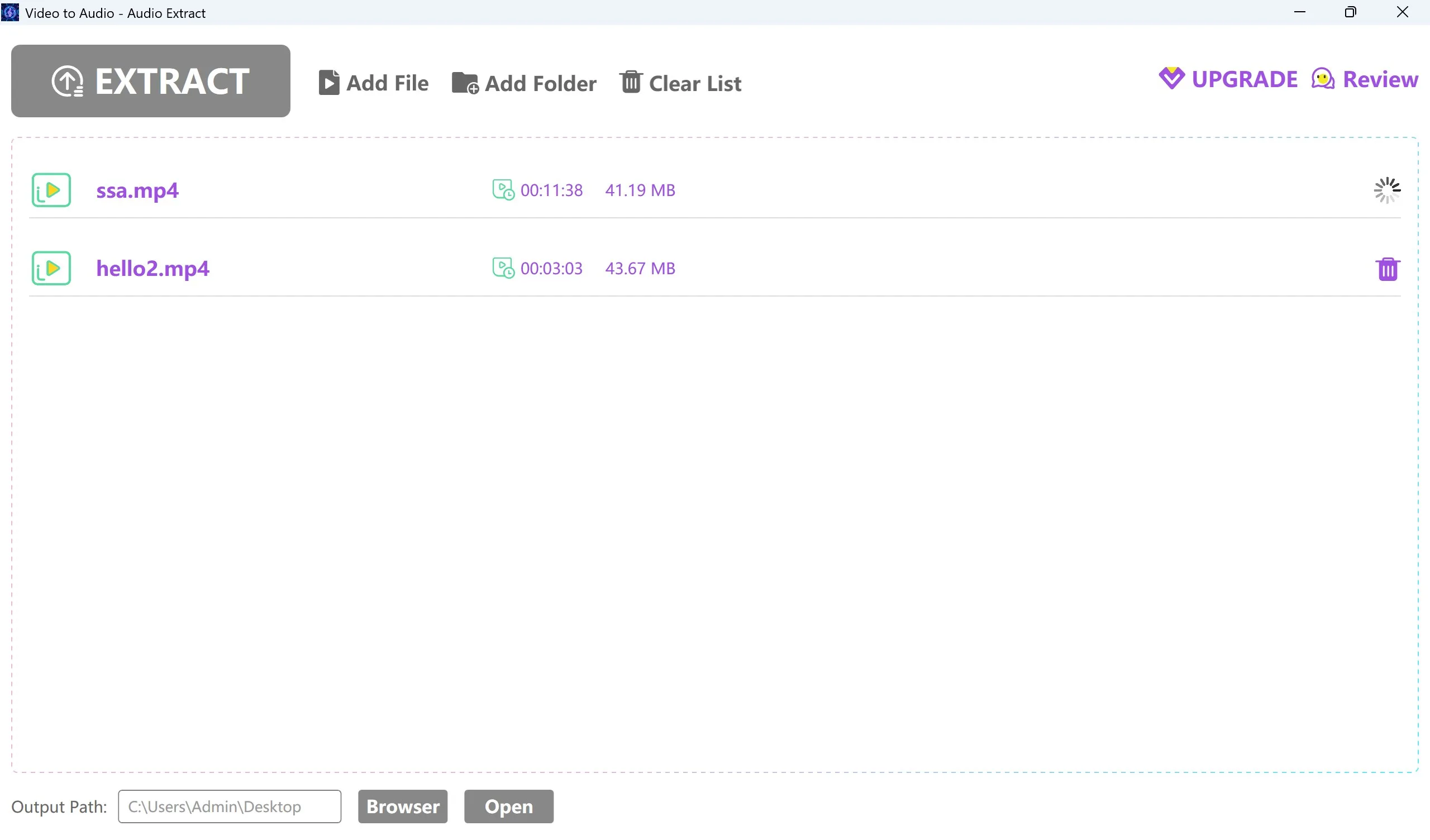Click the EXTRACT button

coord(150,81)
